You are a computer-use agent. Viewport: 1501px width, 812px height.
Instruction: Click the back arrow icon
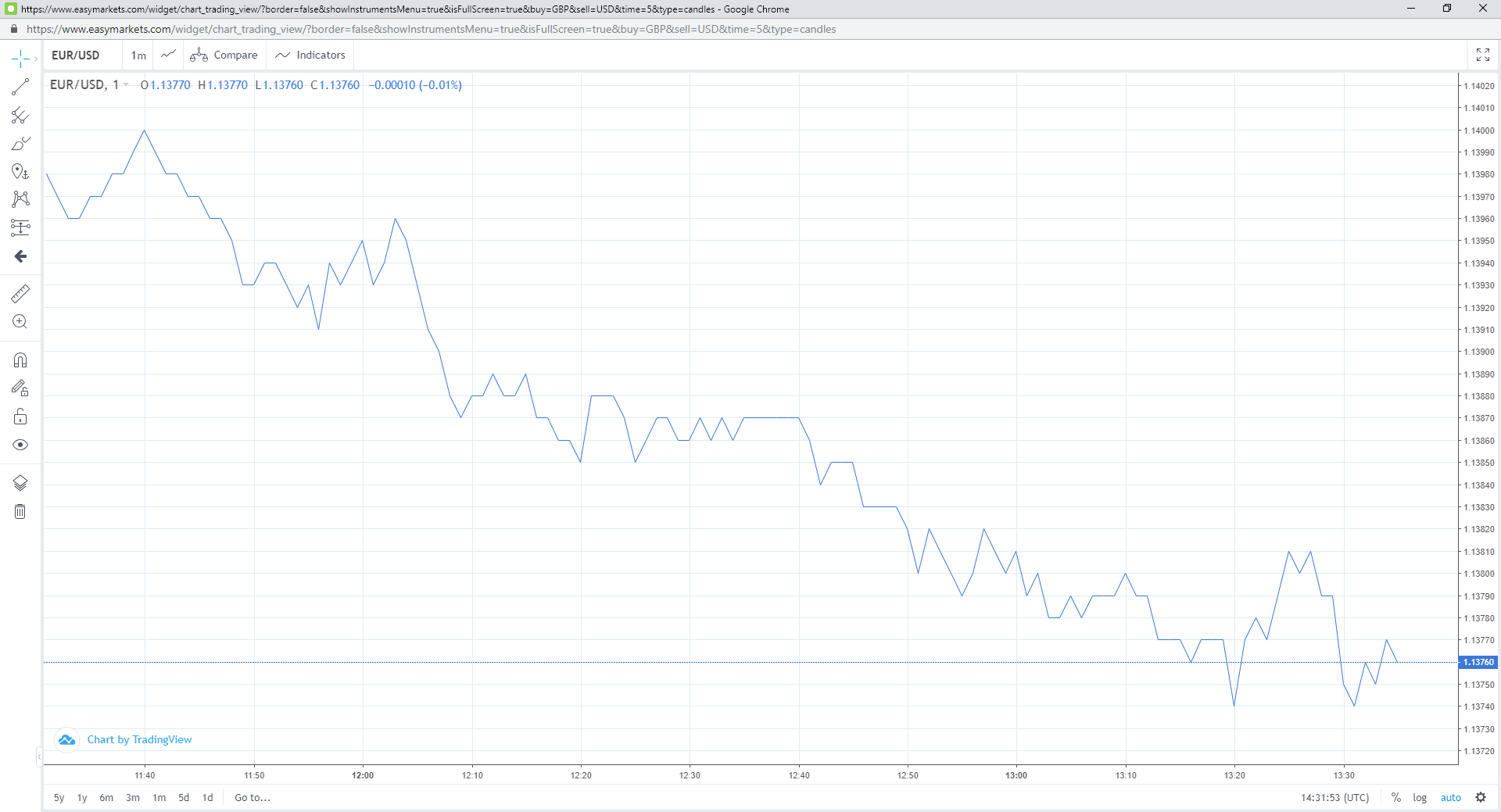pos(20,256)
